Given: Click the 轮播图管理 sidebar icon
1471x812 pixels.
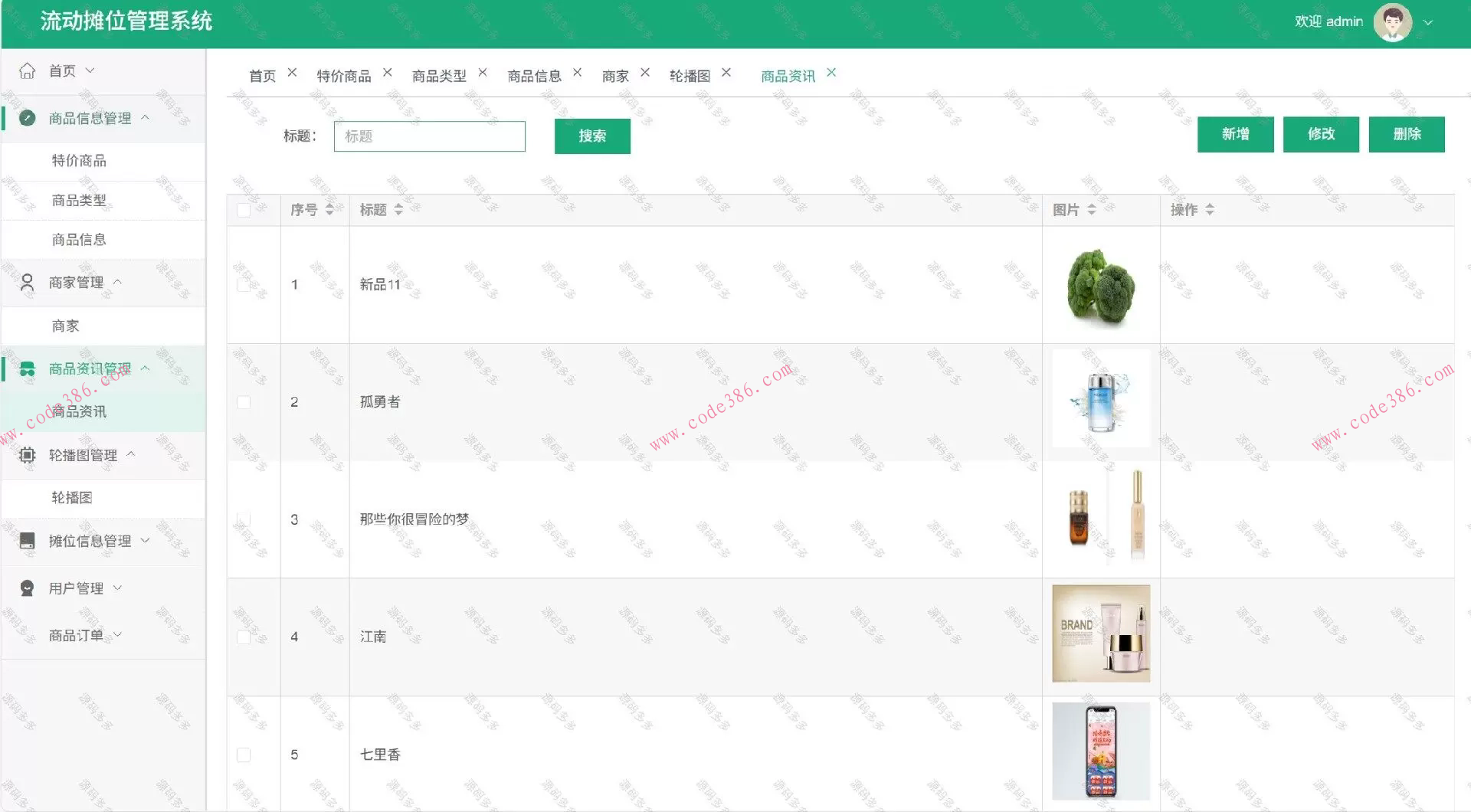Looking at the screenshot, I should [28, 455].
